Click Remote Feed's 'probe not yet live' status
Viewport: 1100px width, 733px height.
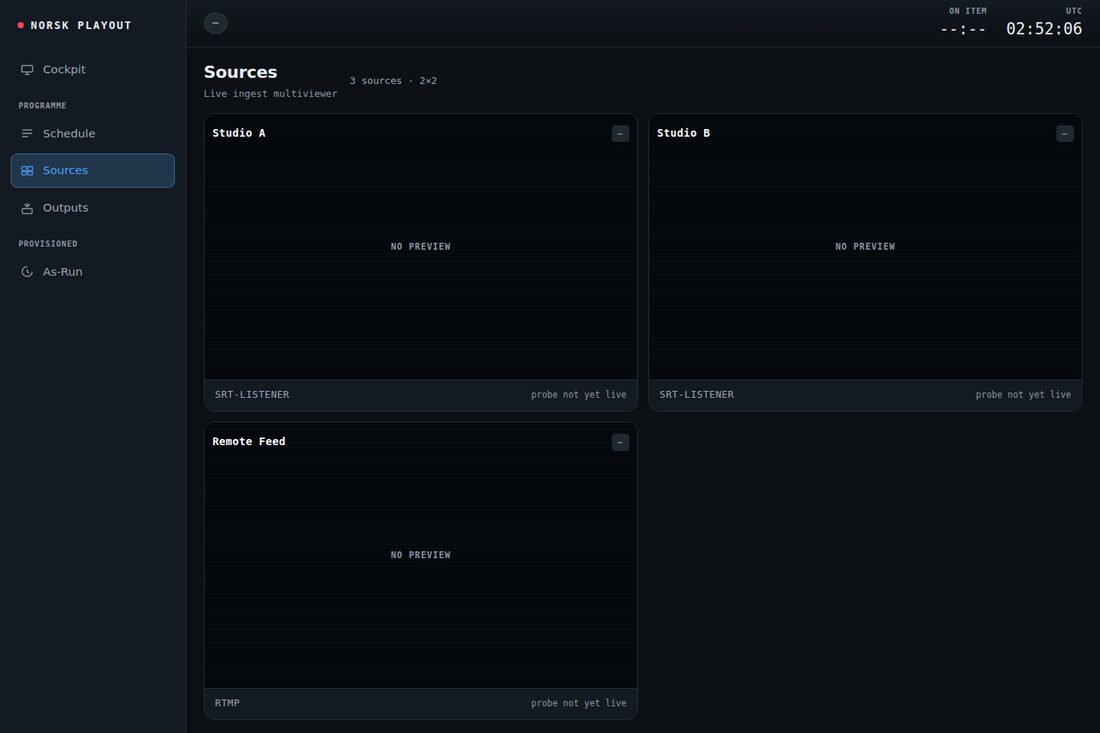coord(579,703)
